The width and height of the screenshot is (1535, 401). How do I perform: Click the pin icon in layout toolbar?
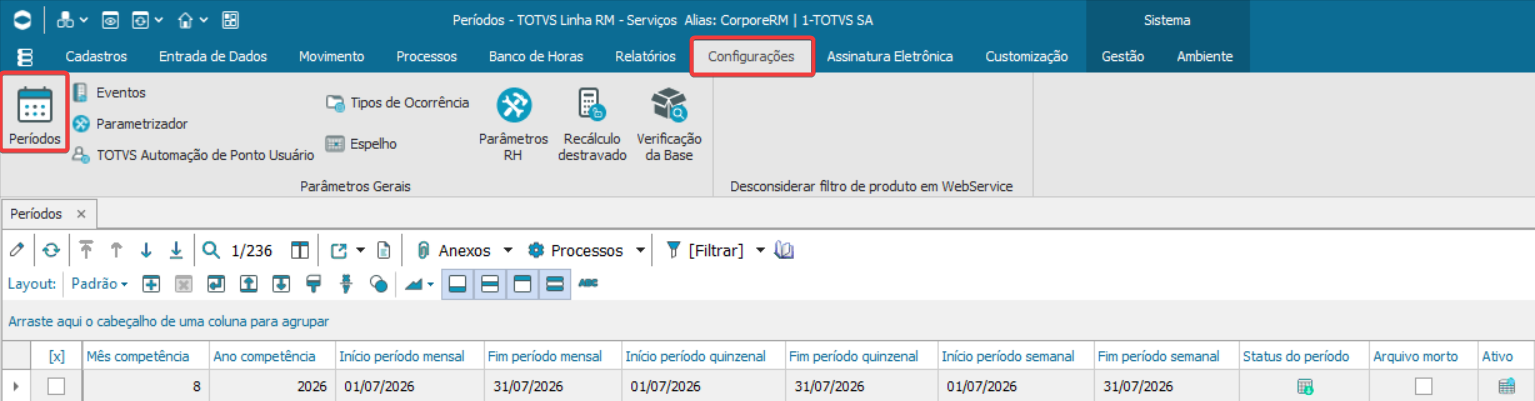347,284
